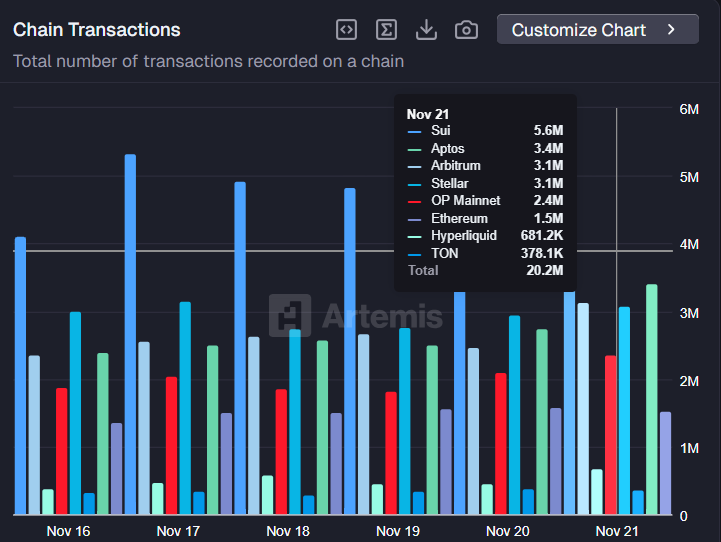Click the Chain Transactions title
The height and width of the screenshot is (542, 721).
(x=97, y=30)
